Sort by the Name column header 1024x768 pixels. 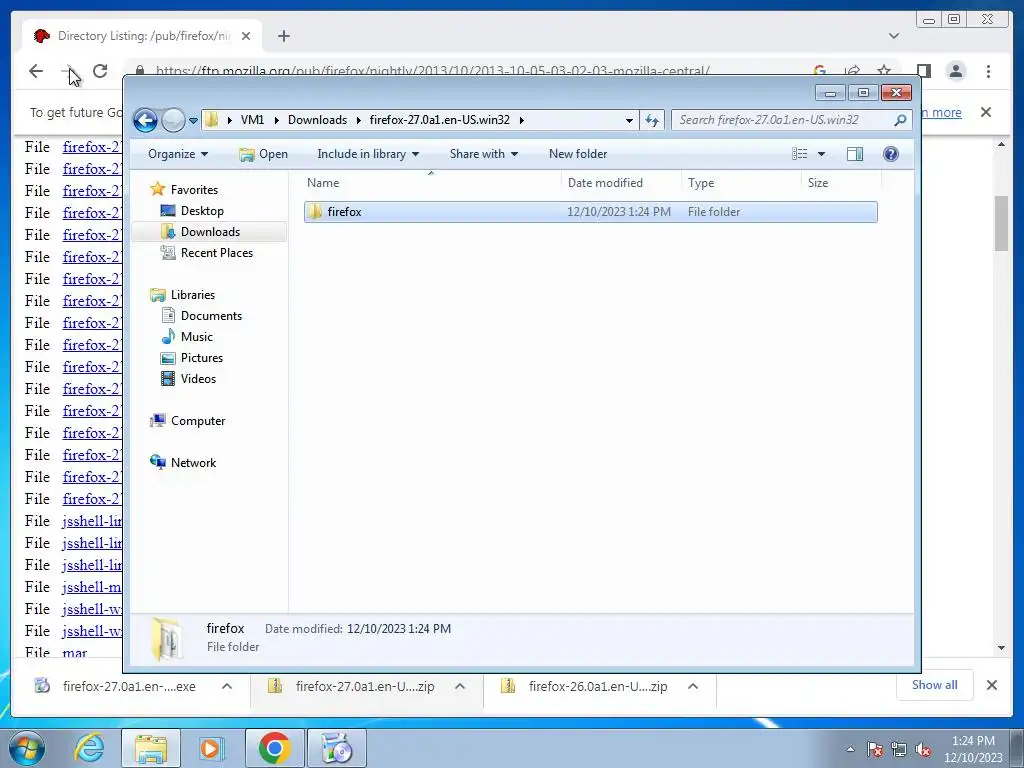(431, 183)
